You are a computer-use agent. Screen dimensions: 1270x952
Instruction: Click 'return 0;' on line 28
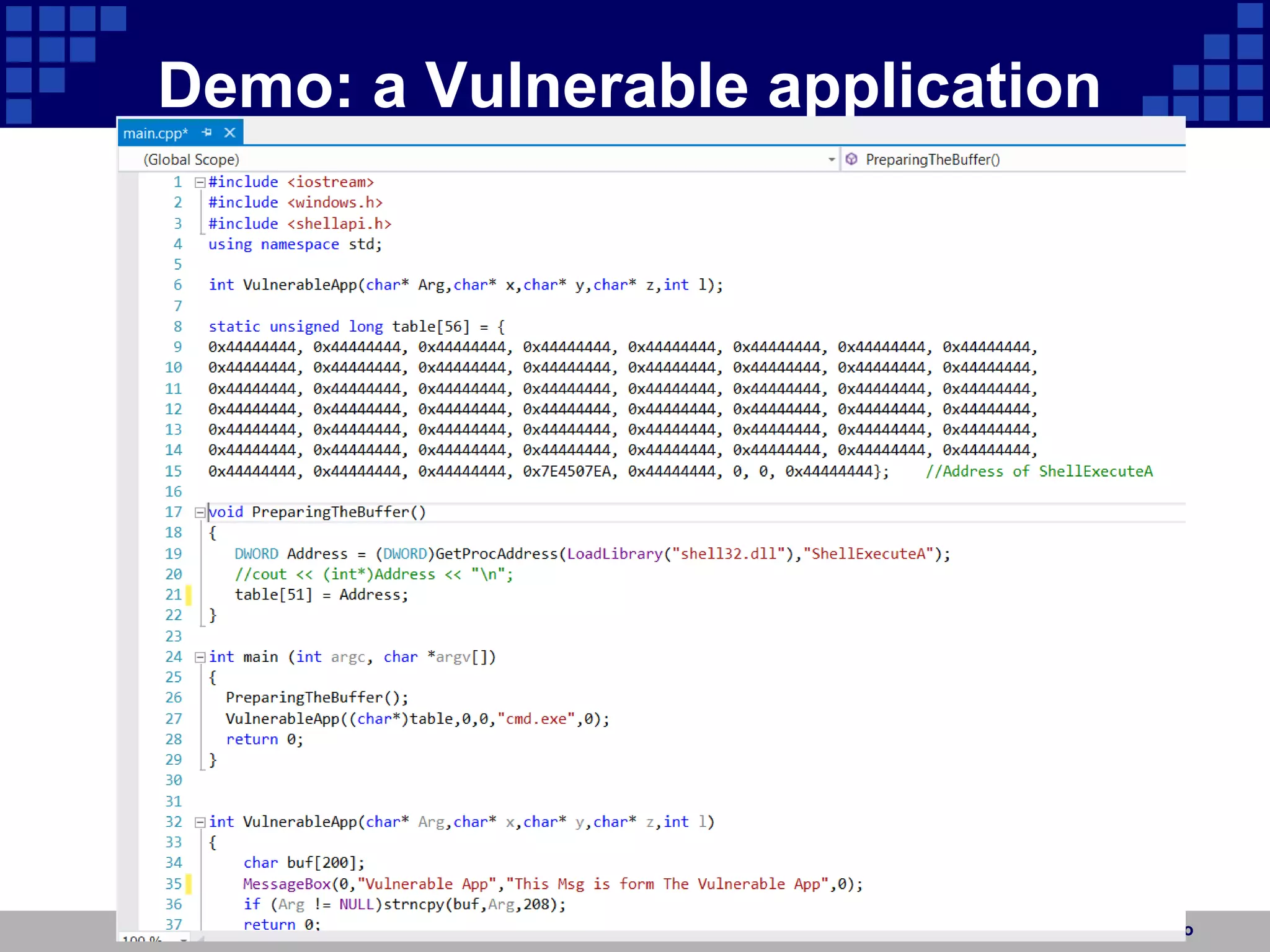264,739
